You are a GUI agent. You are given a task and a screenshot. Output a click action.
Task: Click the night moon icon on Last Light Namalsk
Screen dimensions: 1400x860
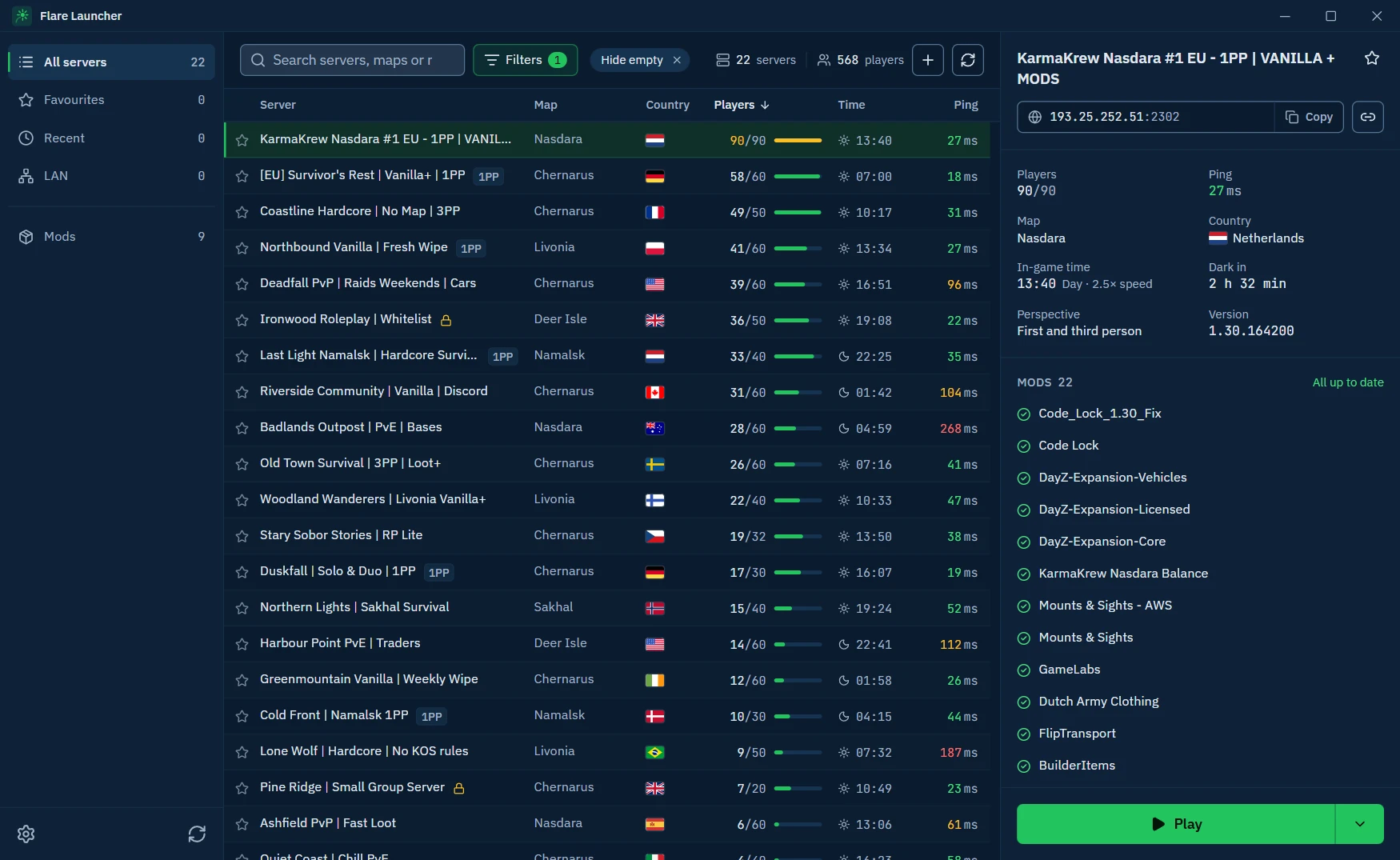pos(843,356)
